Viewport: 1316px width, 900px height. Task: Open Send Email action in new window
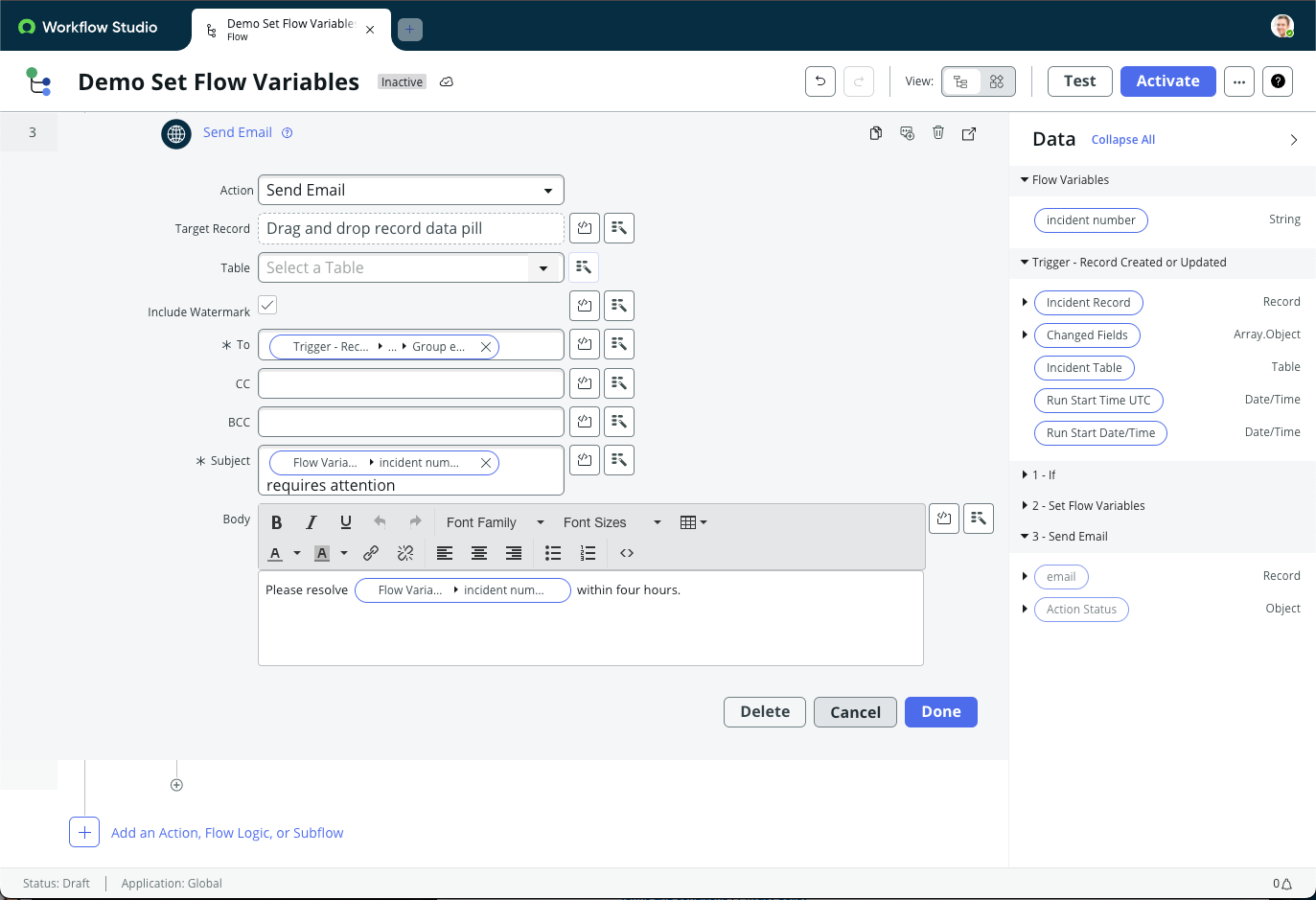pyautogui.click(x=969, y=133)
